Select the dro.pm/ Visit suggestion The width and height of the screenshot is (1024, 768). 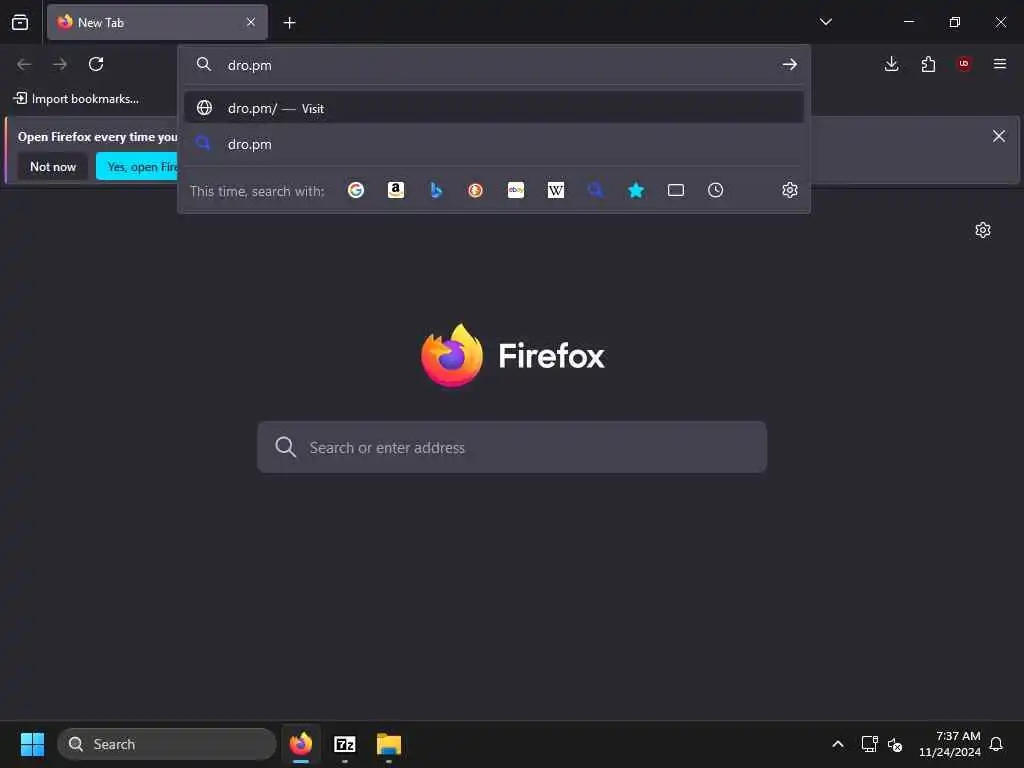click(x=494, y=108)
